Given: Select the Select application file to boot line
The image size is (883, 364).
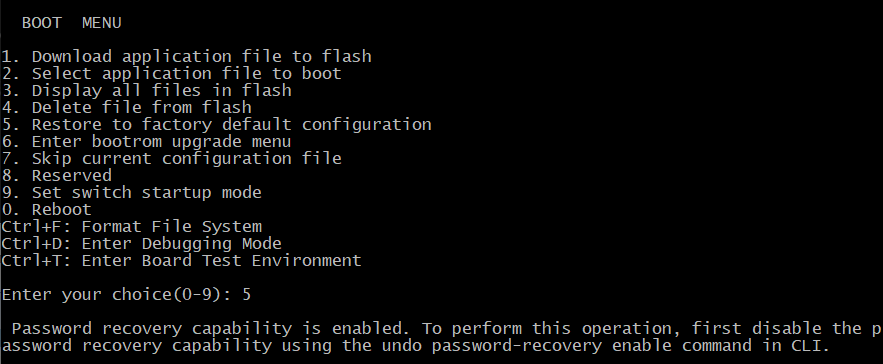Looking at the screenshot, I should tap(171, 74).
